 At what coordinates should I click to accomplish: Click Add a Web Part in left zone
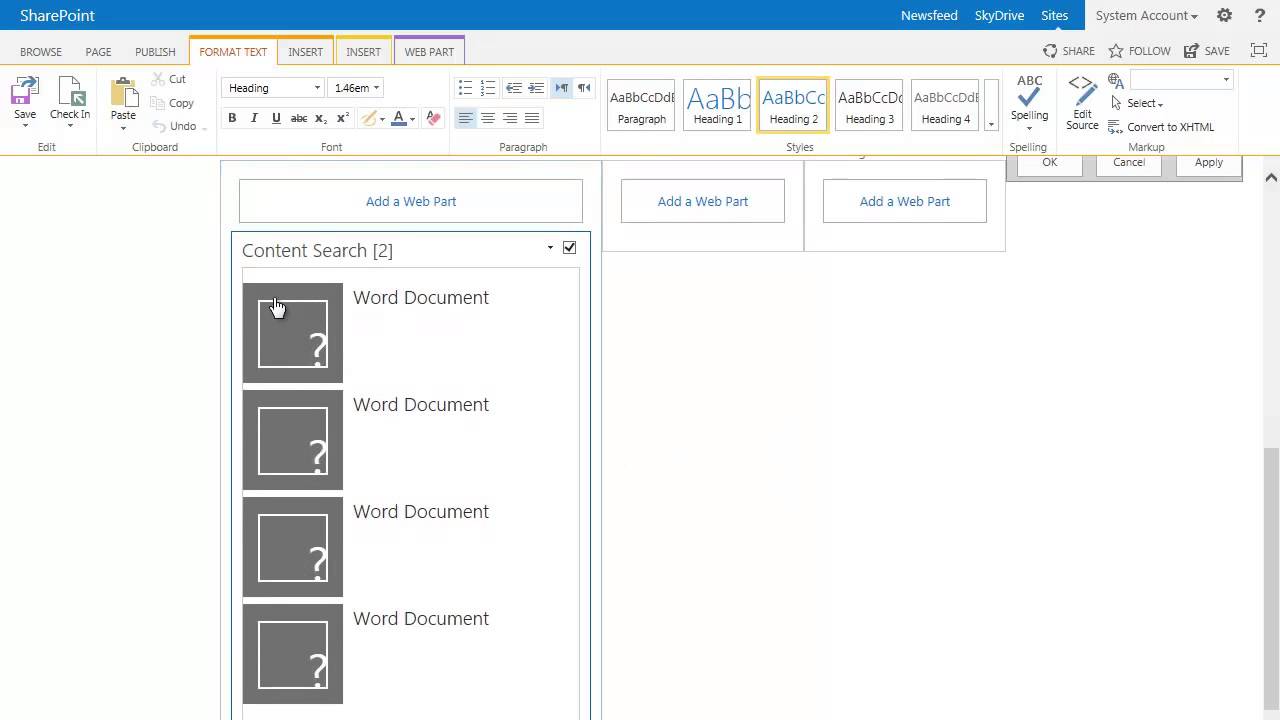click(411, 201)
